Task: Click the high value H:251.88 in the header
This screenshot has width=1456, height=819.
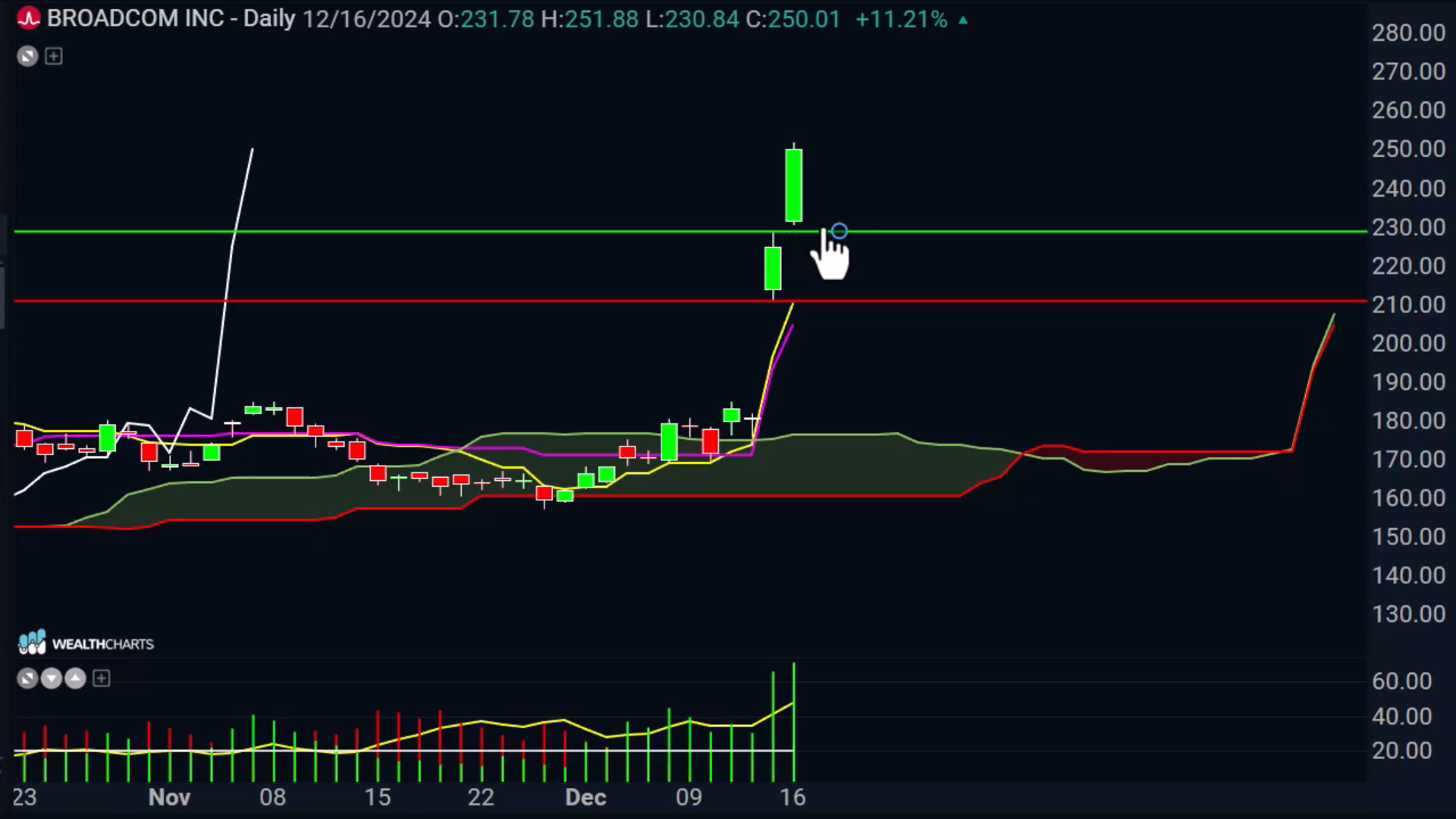Action: pos(590,19)
